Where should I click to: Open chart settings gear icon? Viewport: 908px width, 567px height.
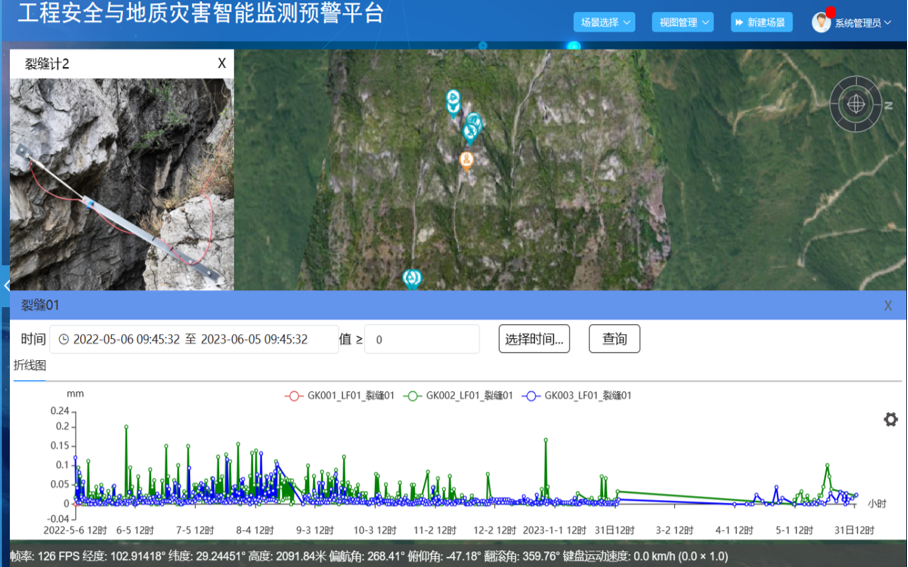(890, 420)
